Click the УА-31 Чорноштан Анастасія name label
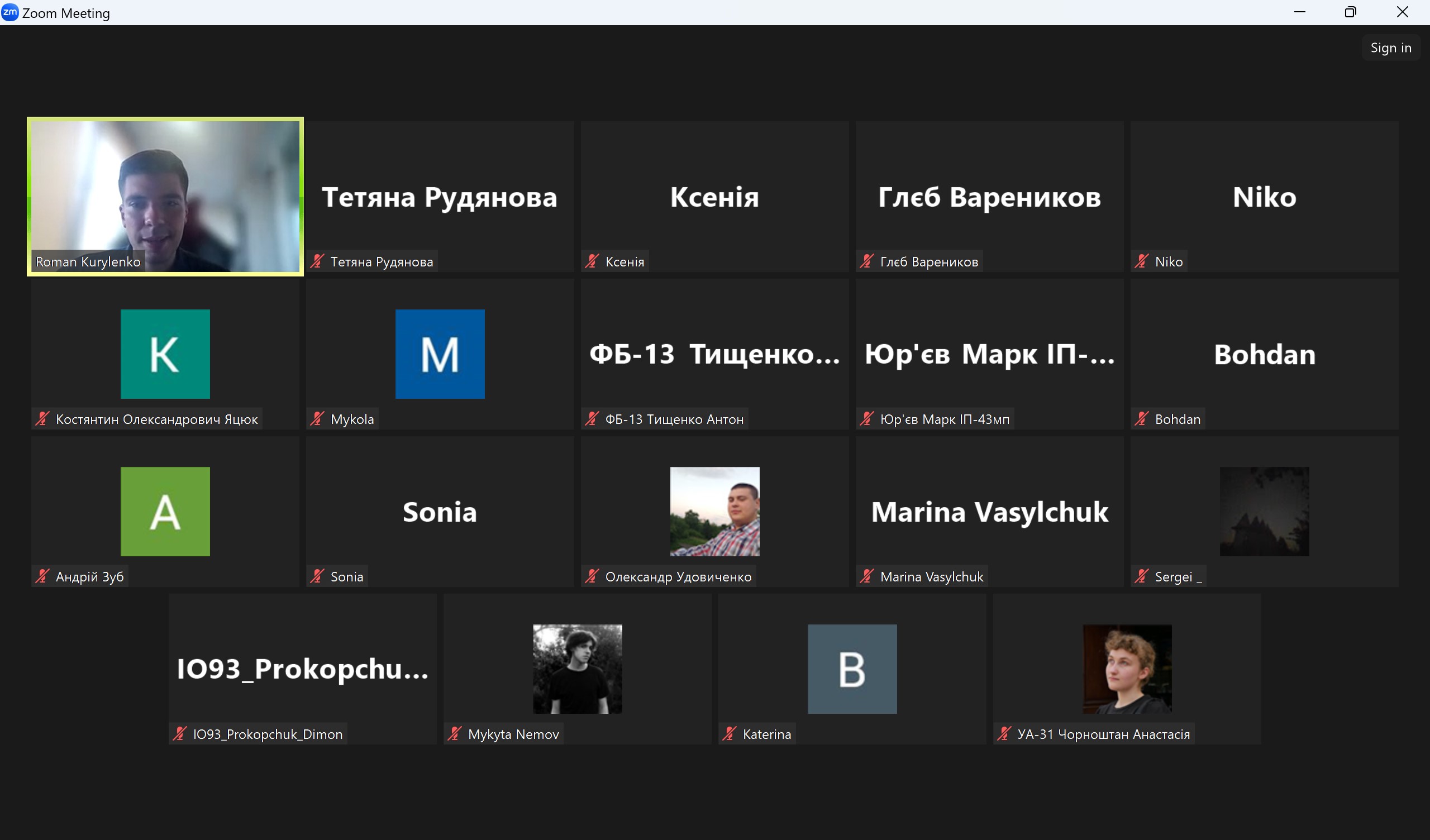1430x840 pixels. (1104, 734)
